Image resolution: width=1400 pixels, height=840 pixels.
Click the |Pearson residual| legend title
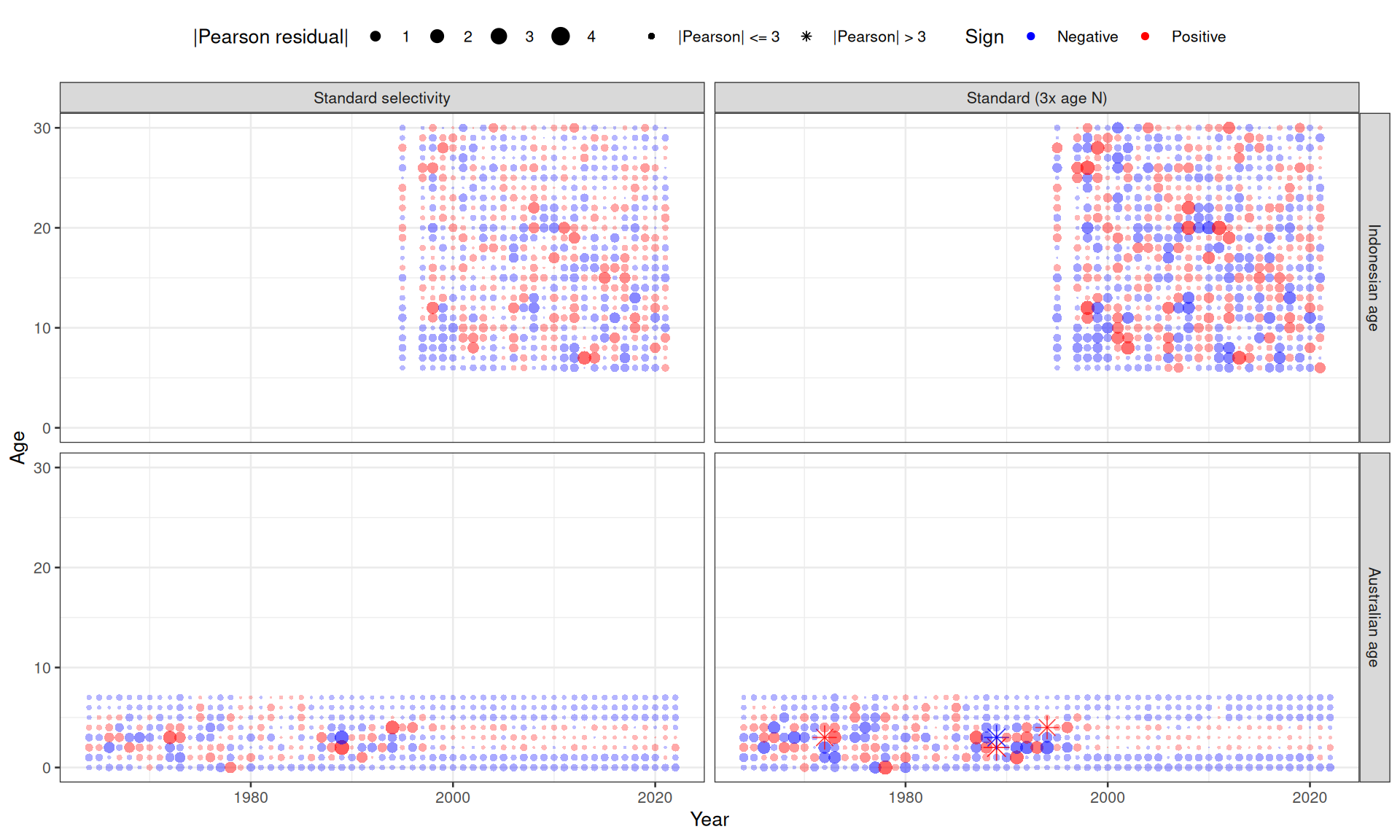(x=271, y=36)
